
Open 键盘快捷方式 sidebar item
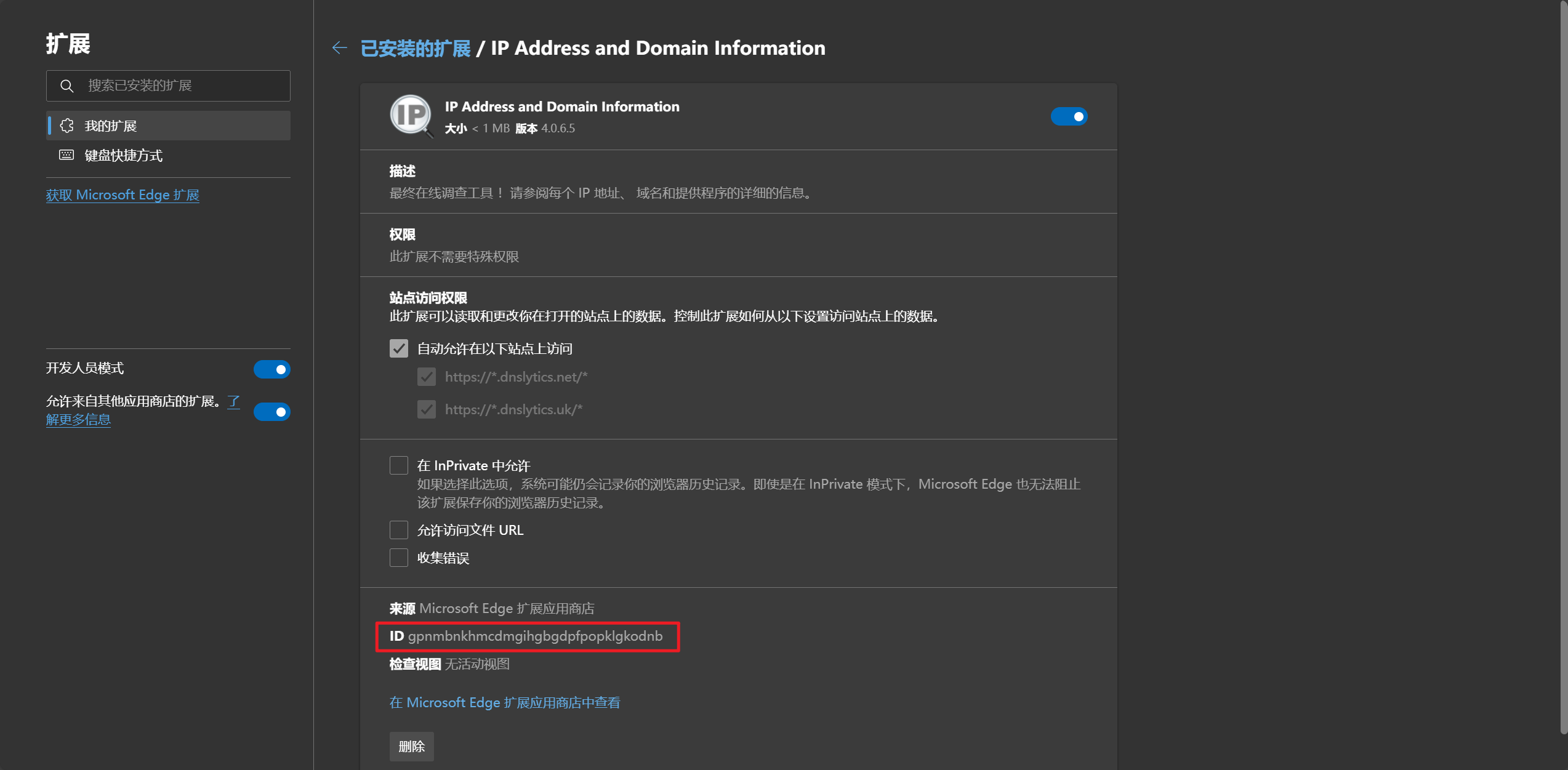[168, 155]
